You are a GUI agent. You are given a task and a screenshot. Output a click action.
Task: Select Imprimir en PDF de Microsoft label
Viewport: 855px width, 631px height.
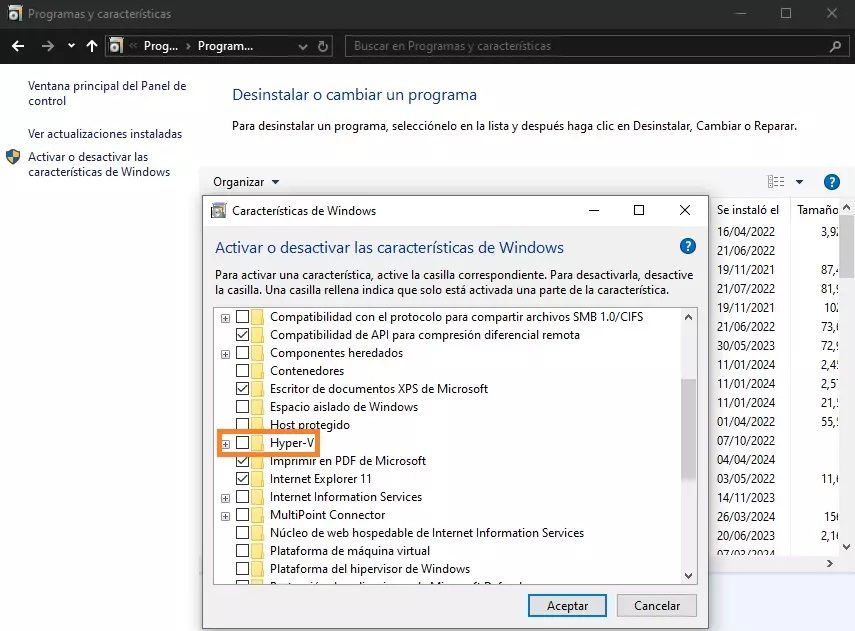[x=348, y=461]
